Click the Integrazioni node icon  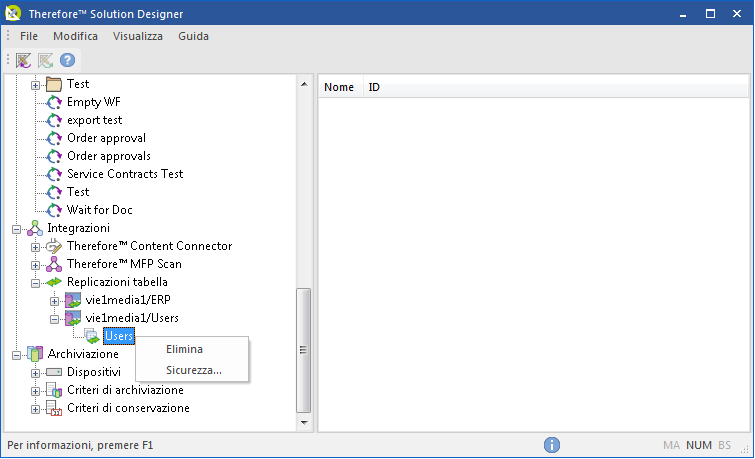click(x=35, y=228)
